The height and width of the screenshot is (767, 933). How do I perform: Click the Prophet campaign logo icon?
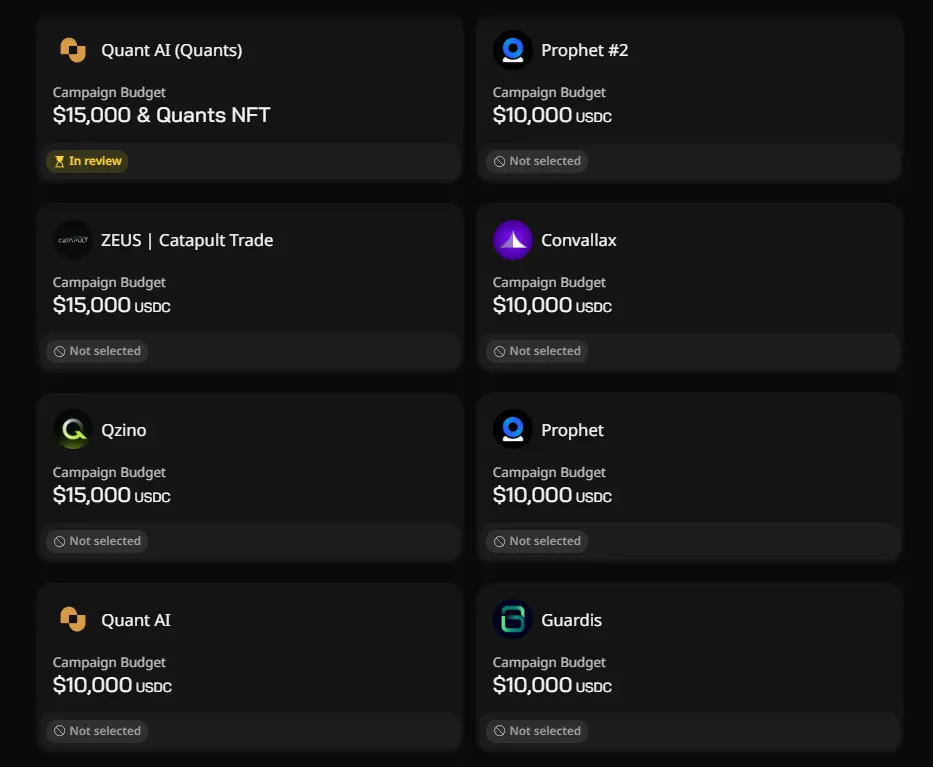point(512,430)
